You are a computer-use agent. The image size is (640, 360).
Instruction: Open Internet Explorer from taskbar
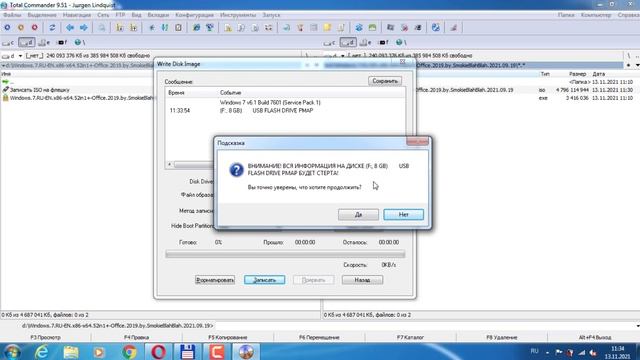(42, 352)
